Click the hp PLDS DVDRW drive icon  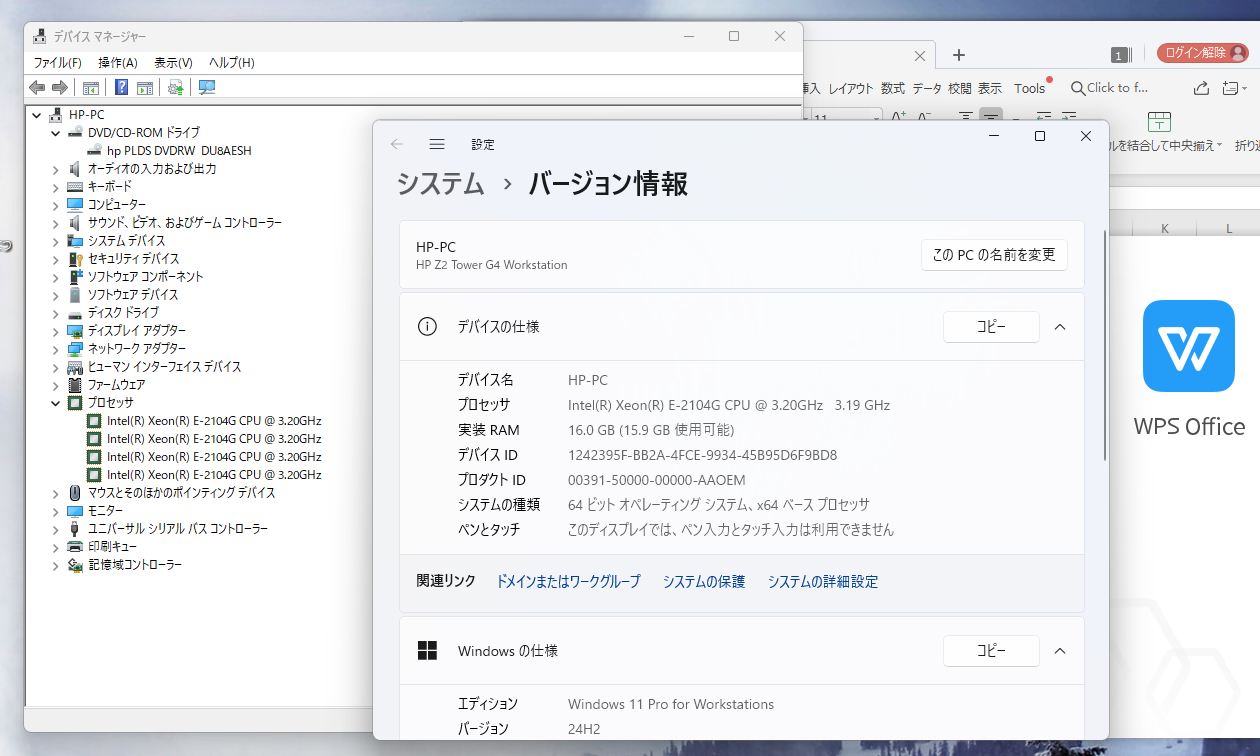tap(95, 150)
